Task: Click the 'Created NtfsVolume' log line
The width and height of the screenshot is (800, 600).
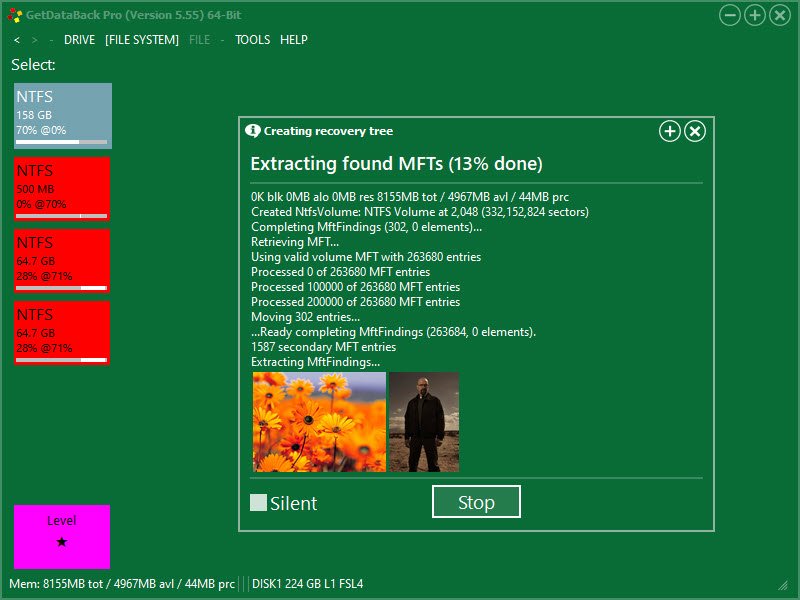Action: pyautogui.click(x=420, y=212)
